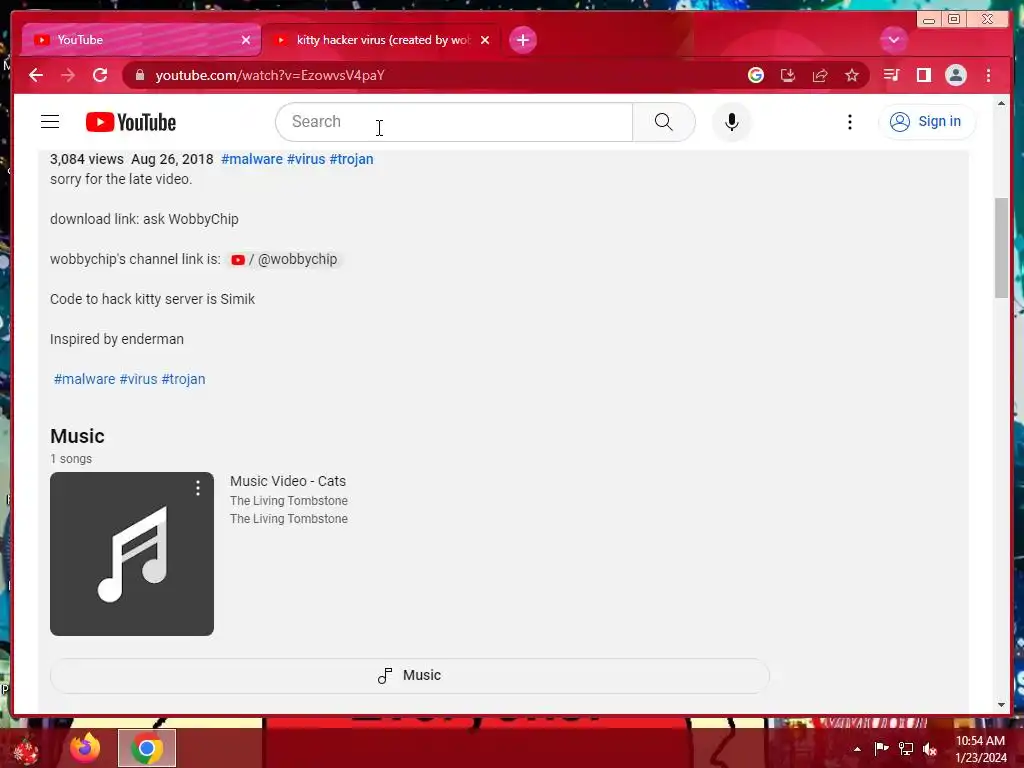
Task: Open network tray icon
Action: pos(906,748)
